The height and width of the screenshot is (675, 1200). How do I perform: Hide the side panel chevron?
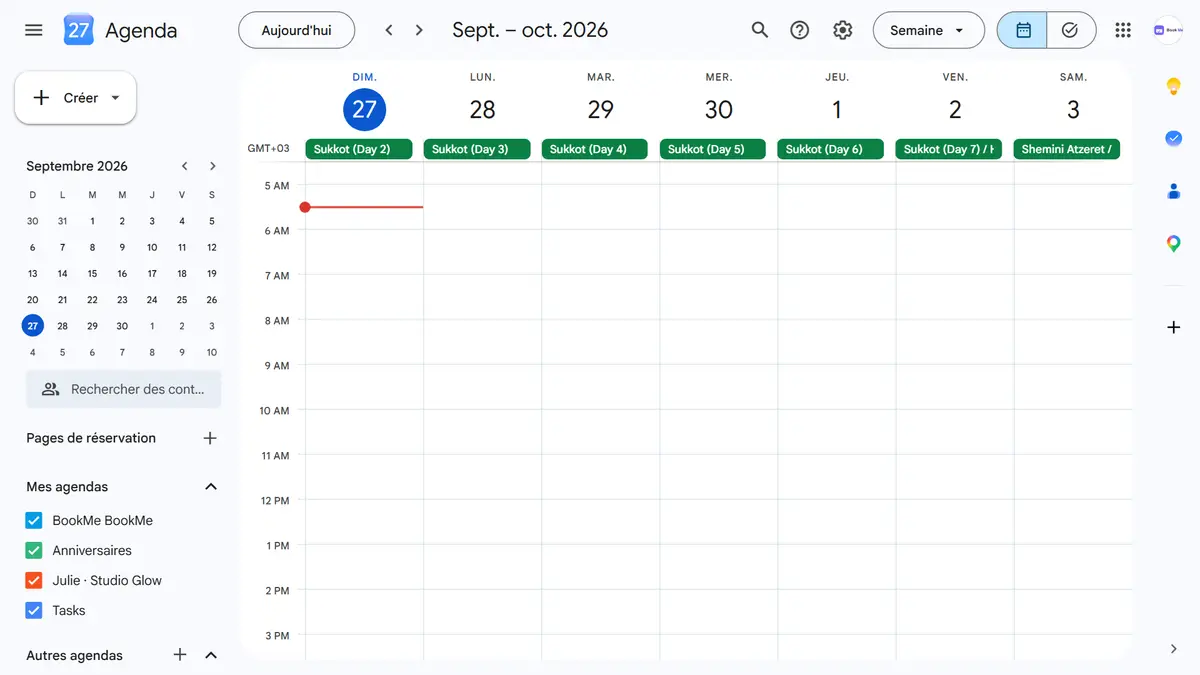click(x=1174, y=649)
